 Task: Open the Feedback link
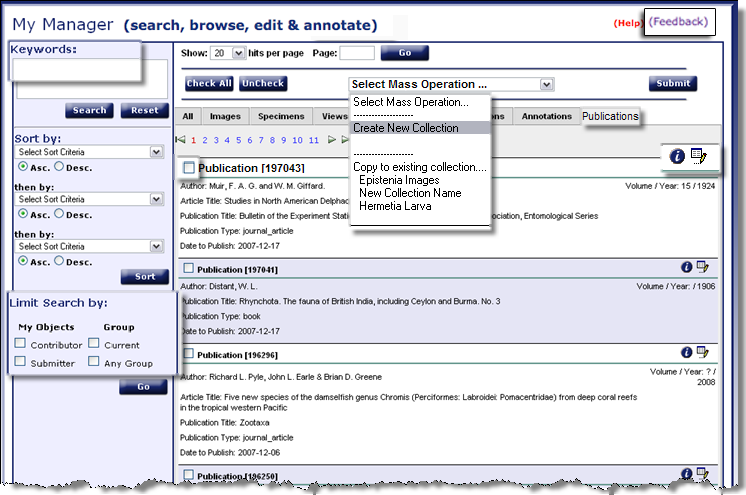click(x=679, y=21)
